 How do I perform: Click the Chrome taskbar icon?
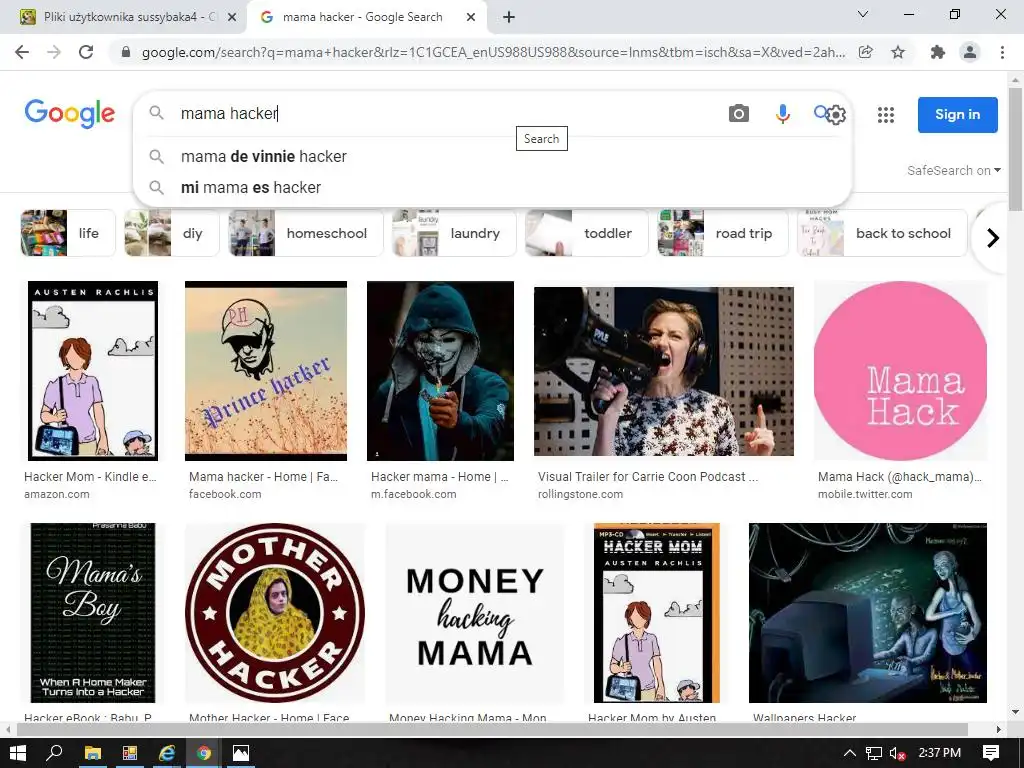204,753
